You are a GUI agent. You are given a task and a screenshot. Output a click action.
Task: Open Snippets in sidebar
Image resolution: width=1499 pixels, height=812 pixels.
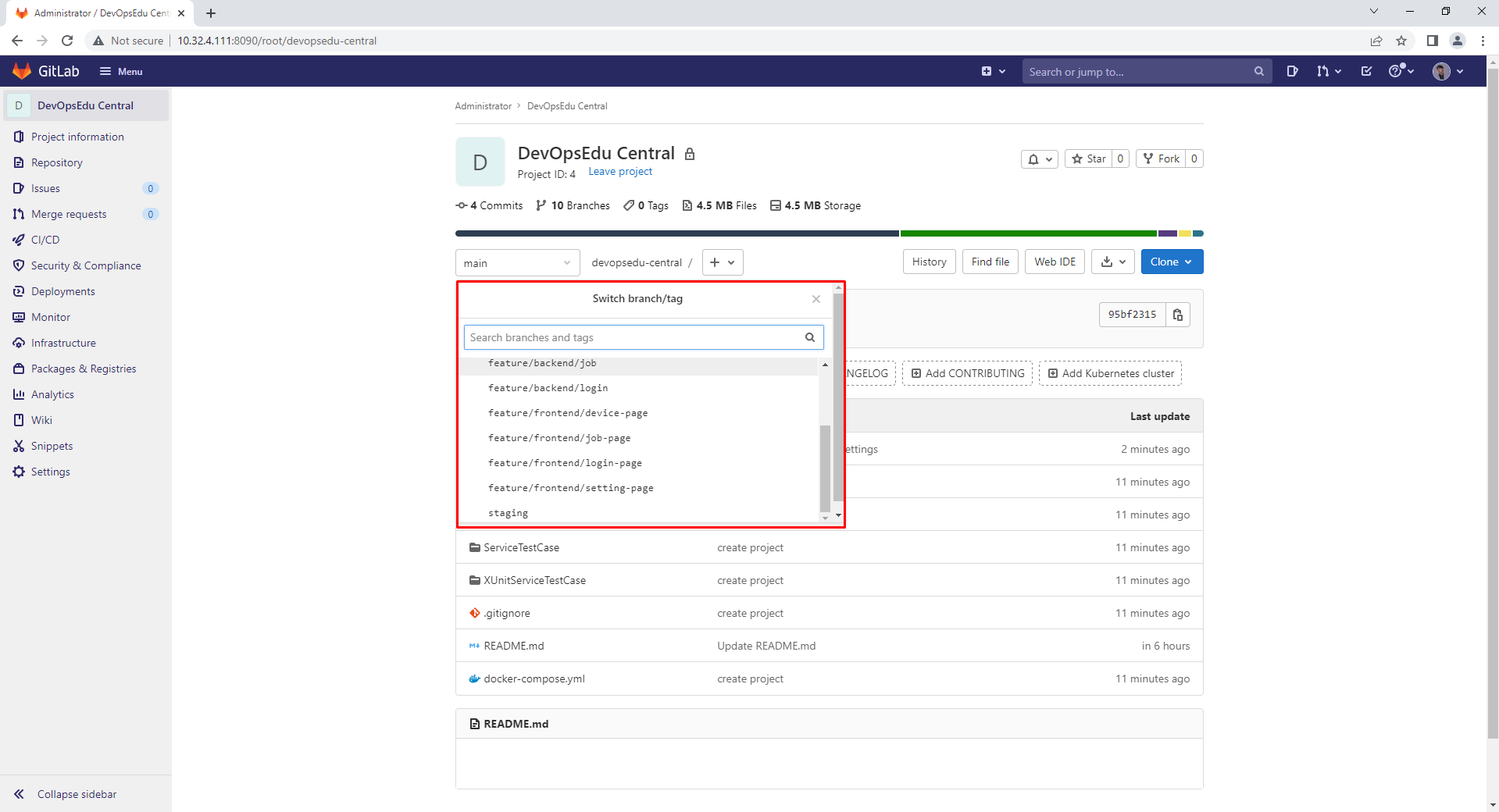tap(52, 446)
